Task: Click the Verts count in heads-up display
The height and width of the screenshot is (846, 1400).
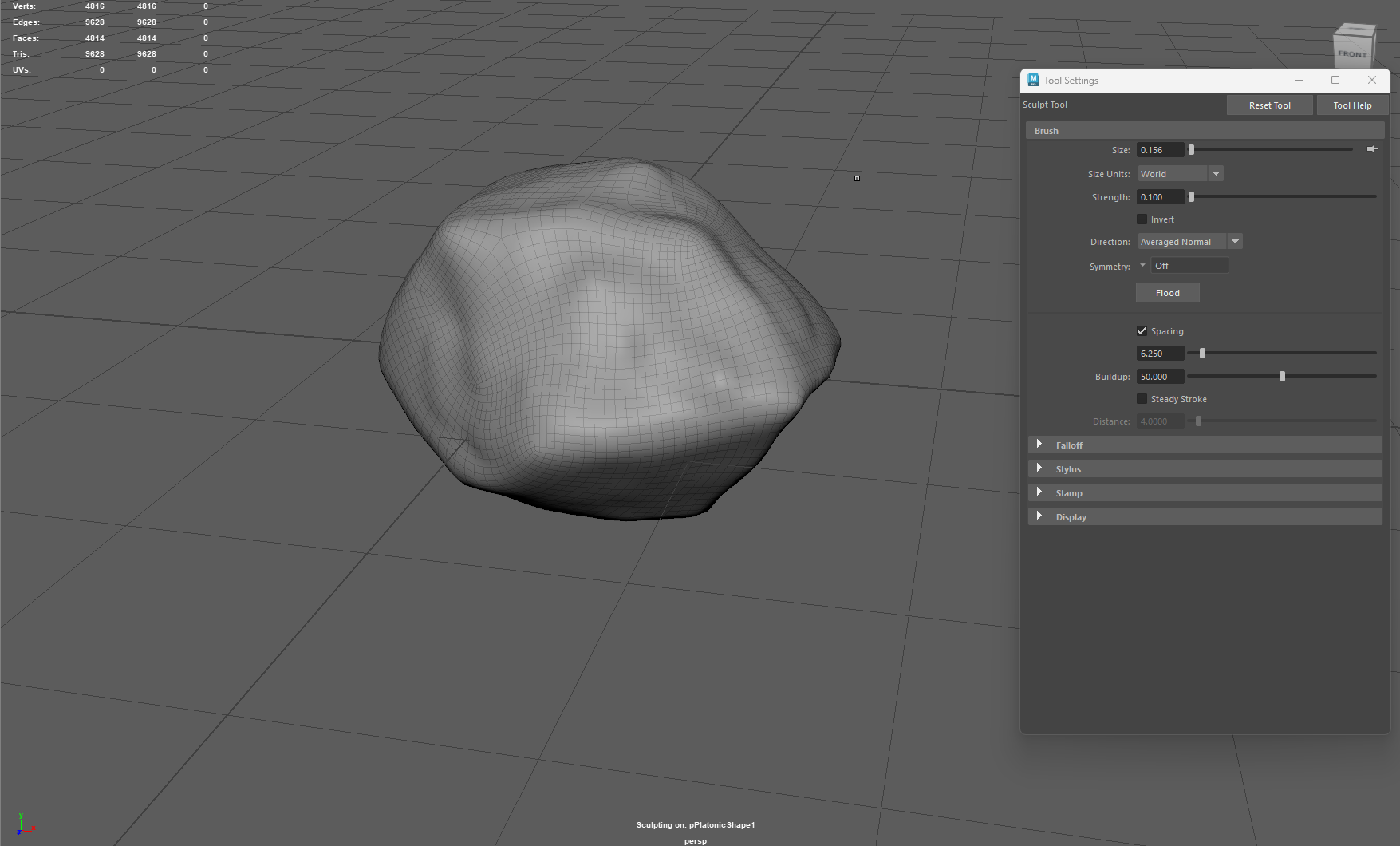Action: click(x=95, y=6)
